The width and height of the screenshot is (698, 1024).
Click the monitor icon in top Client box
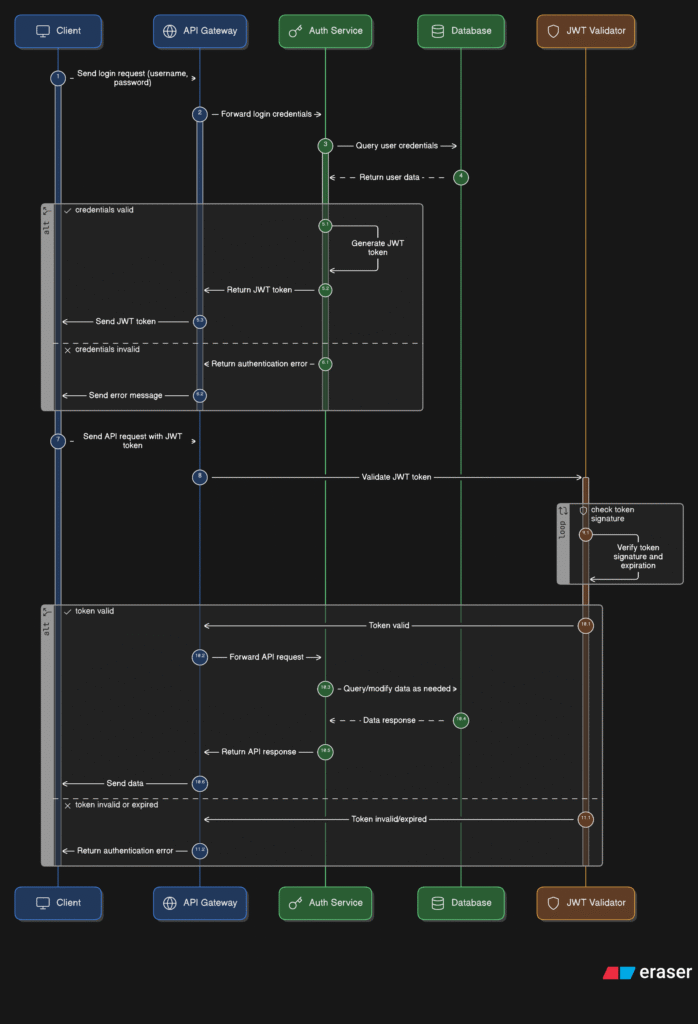pos(43,31)
